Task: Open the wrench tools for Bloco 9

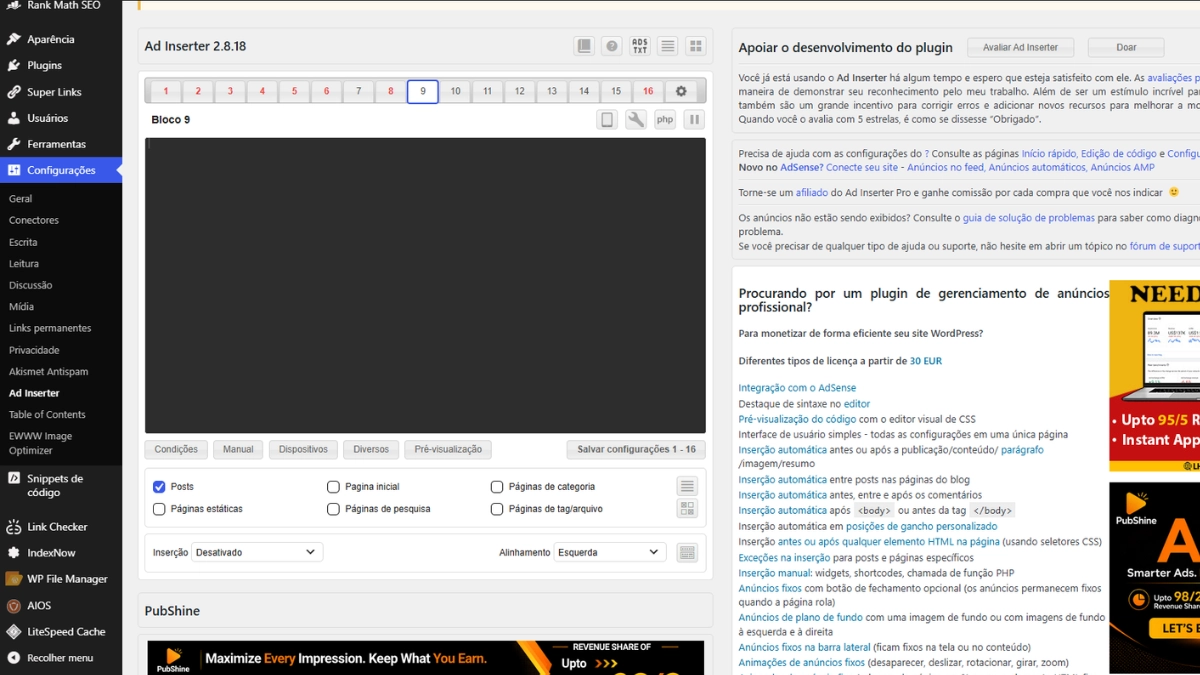Action: pyautogui.click(x=636, y=120)
